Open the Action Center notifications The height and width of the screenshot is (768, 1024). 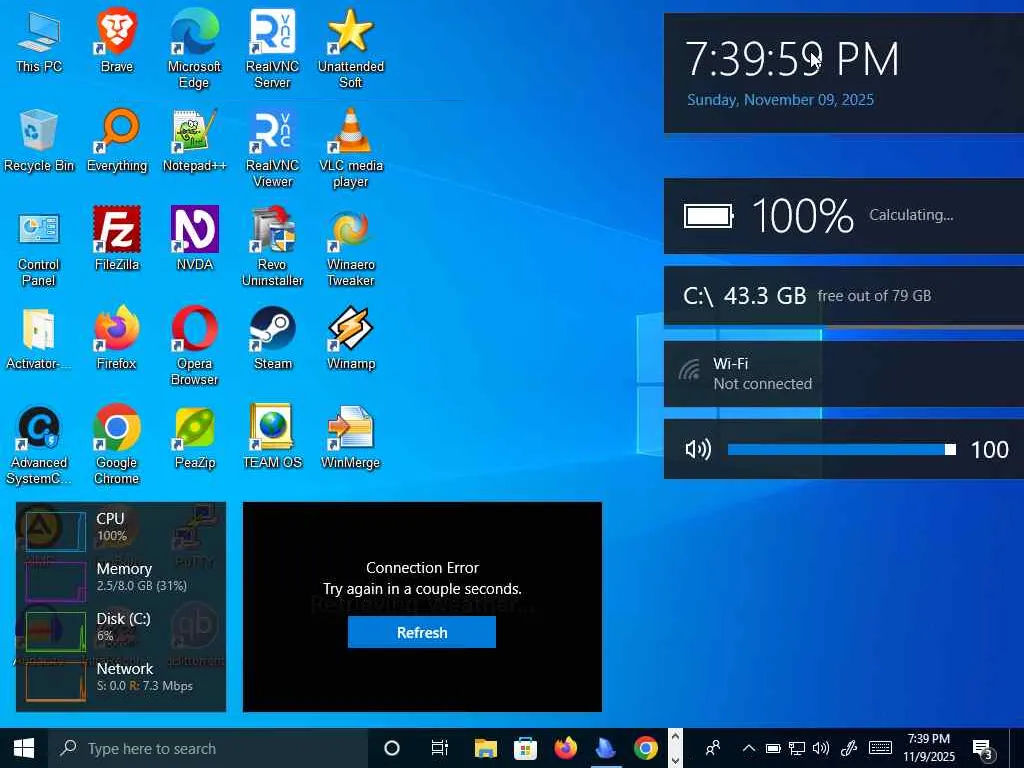pyautogui.click(x=982, y=749)
